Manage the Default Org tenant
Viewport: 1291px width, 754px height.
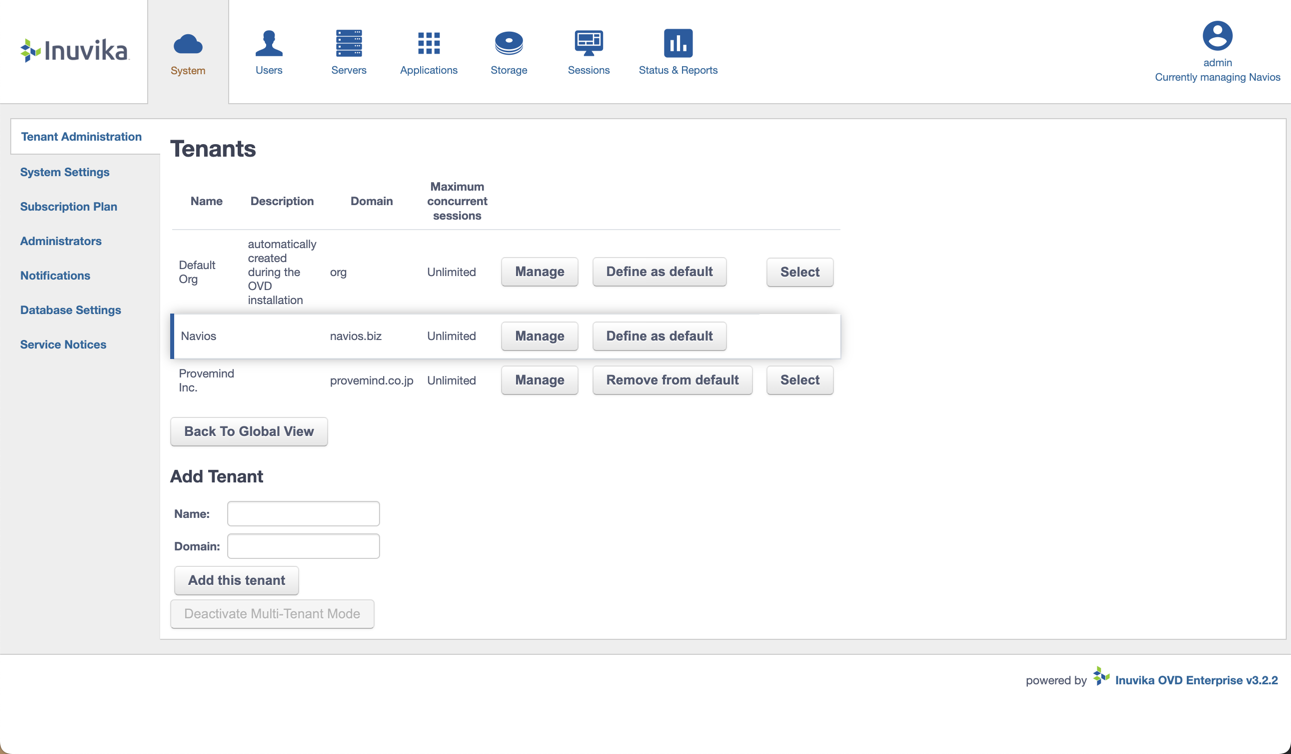pos(540,272)
